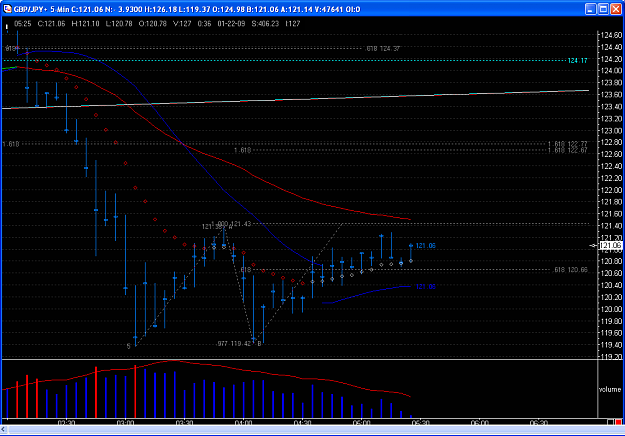Click the boxed current price 121.06 on the price axis
The image size is (625, 436).
tap(611, 245)
